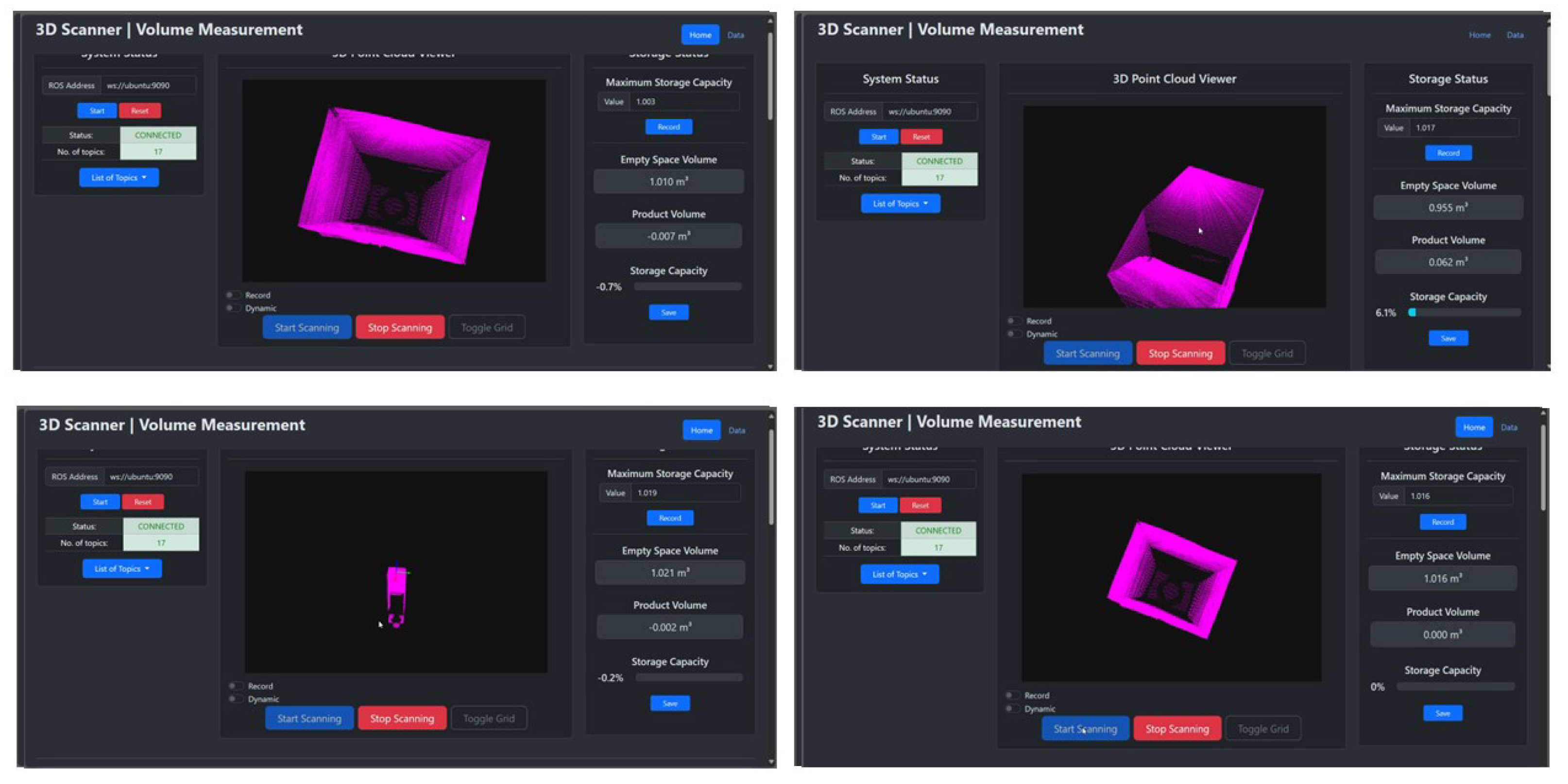Click ROS Start button in bottom-right screenshot
The height and width of the screenshot is (784, 1568).
tap(878, 505)
